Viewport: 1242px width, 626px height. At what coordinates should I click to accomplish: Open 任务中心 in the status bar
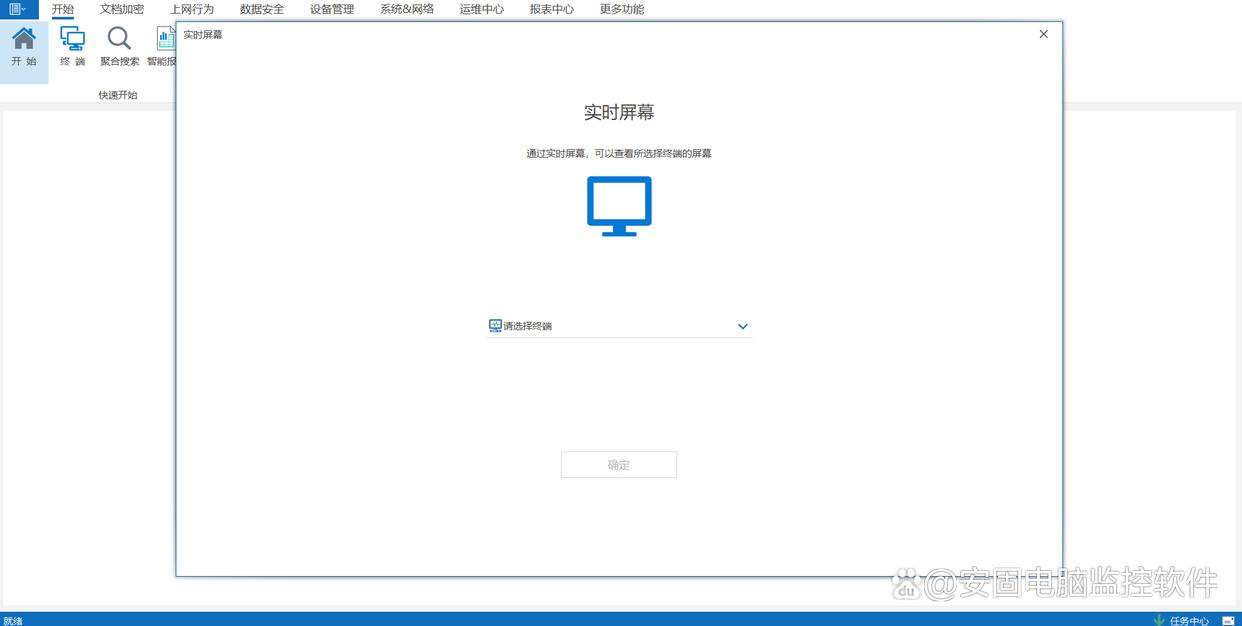tap(1190, 621)
